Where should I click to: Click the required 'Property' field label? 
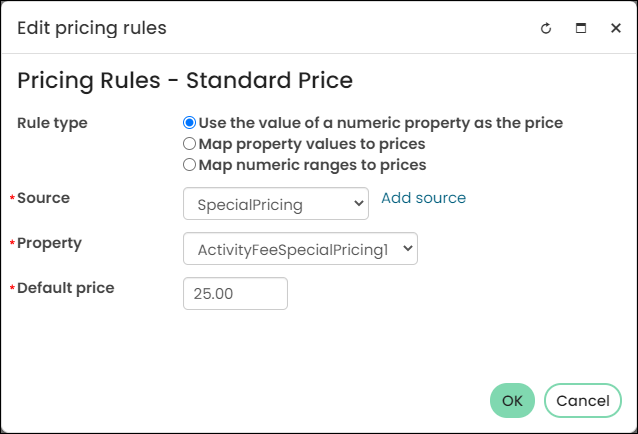coord(49,243)
